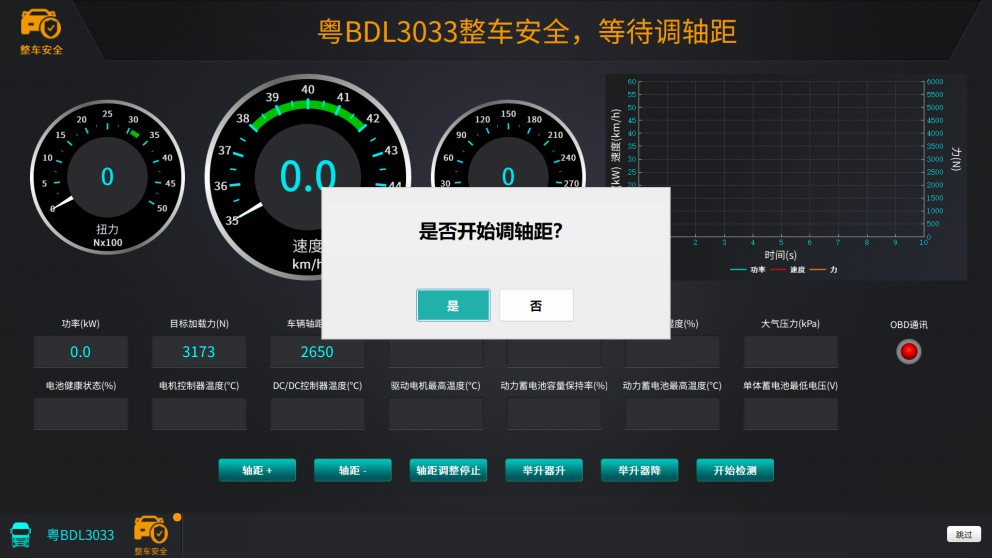
Task: Click the red OBD通讯 indicator light
Action: (x=908, y=351)
